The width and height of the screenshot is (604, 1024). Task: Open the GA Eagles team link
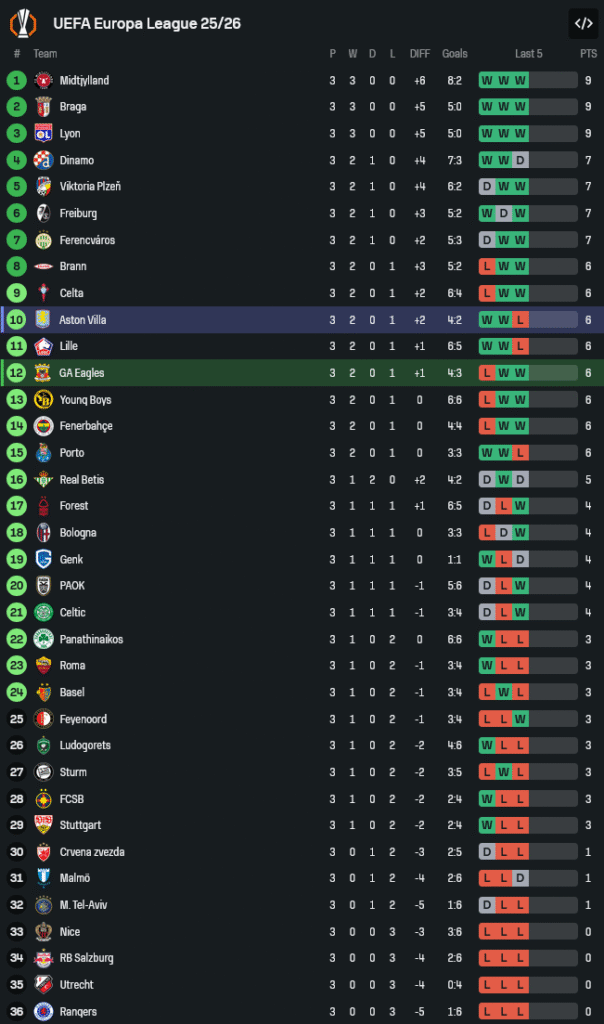coord(81,373)
